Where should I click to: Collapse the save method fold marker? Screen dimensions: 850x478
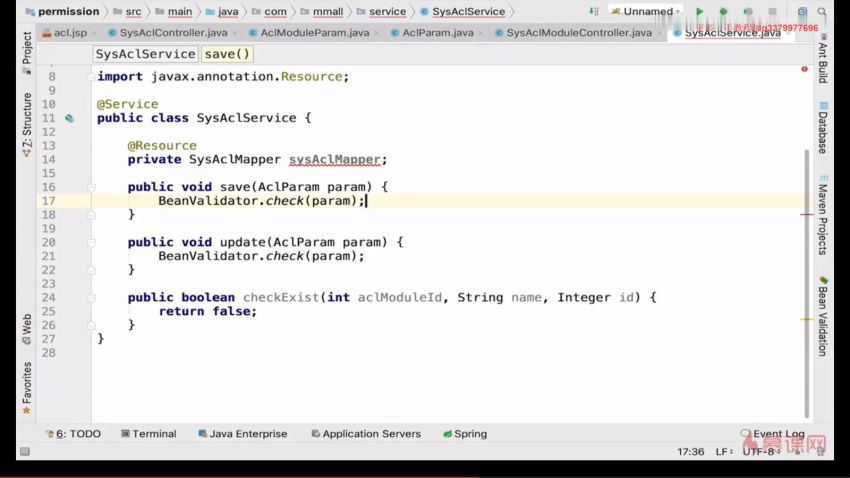(91, 187)
